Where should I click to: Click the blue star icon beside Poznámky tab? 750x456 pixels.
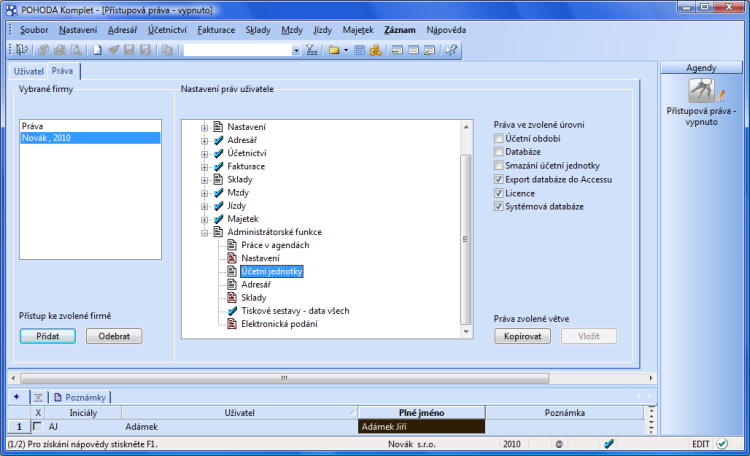pos(17,397)
